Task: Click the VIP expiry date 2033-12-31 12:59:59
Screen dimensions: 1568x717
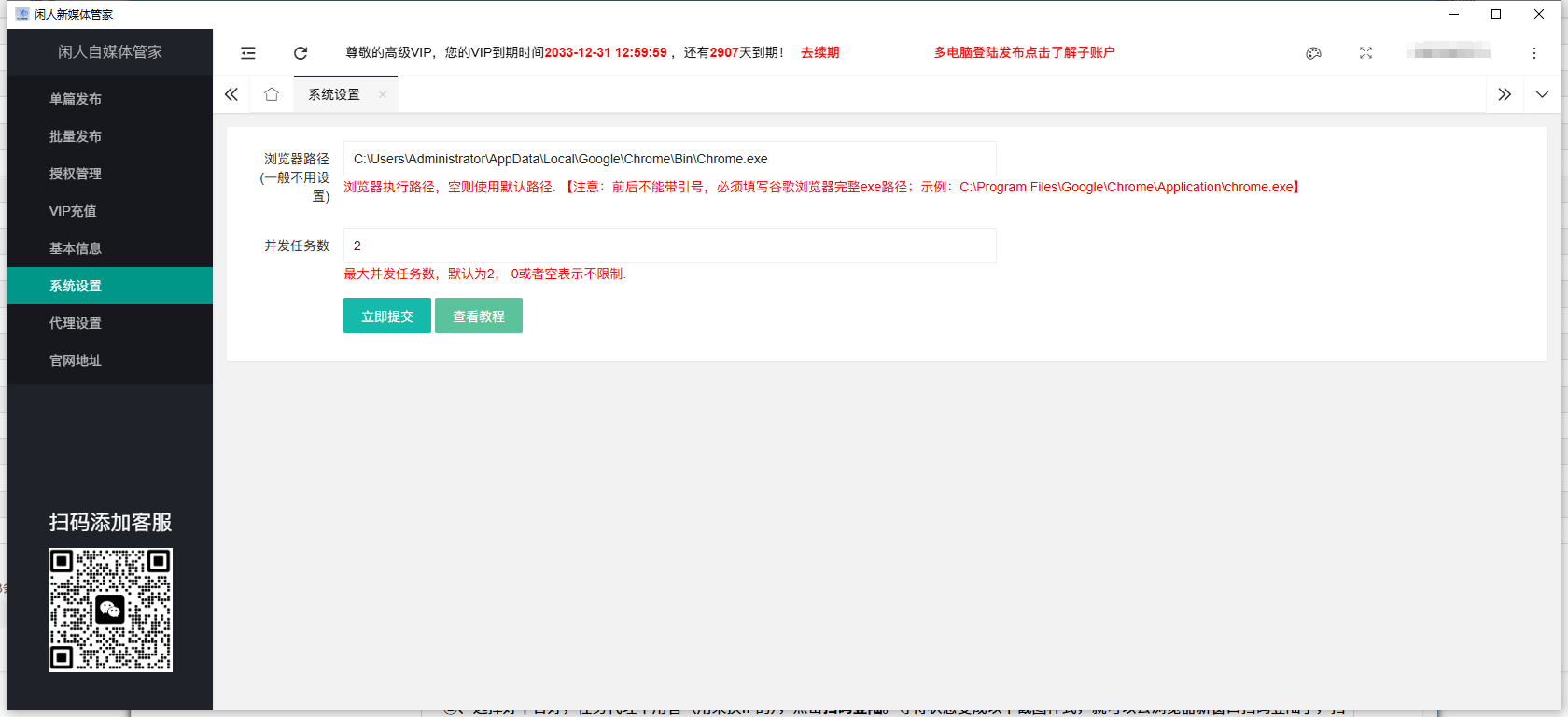Action: click(606, 52)
